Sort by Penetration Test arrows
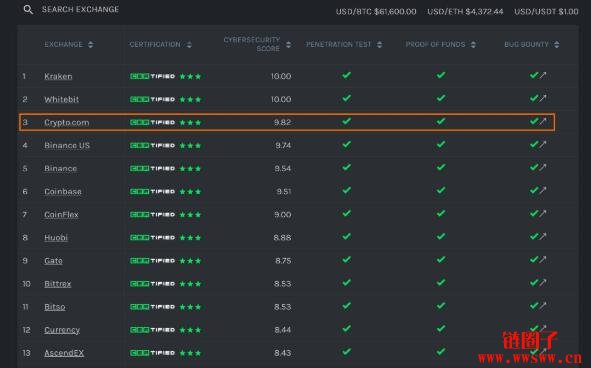Image resolution: width=591 pixels, height=368 pixels. [380, 44]
